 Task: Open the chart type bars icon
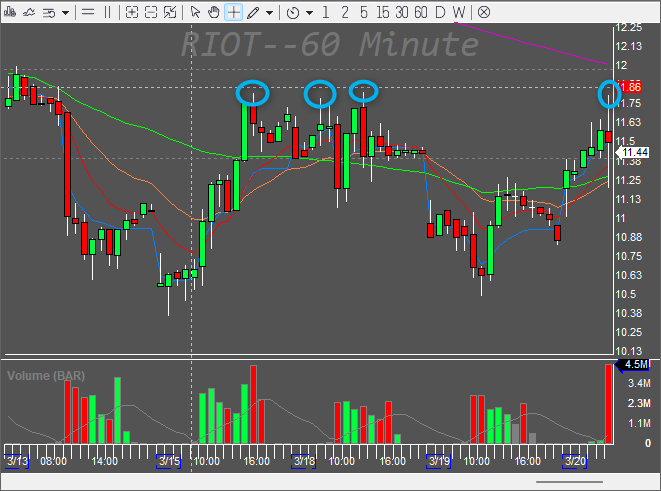[10, 12]
